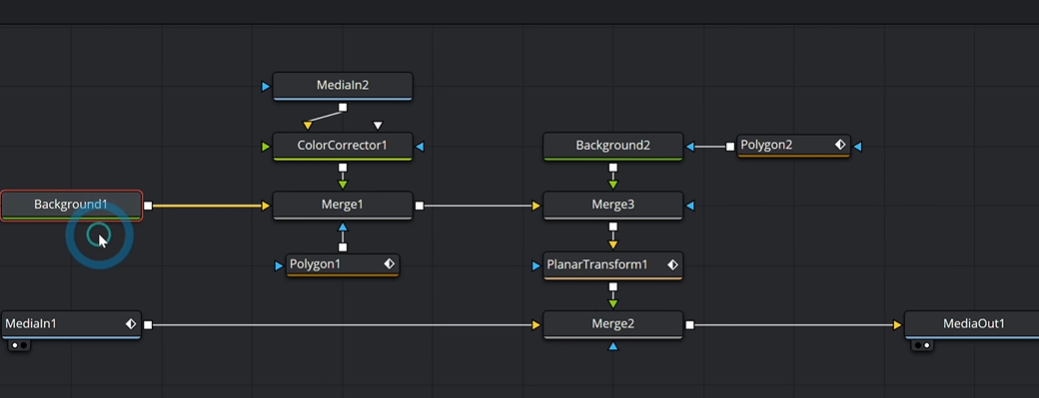
Task: Select the ColorCorrector1 node
Action: point(343,146)
